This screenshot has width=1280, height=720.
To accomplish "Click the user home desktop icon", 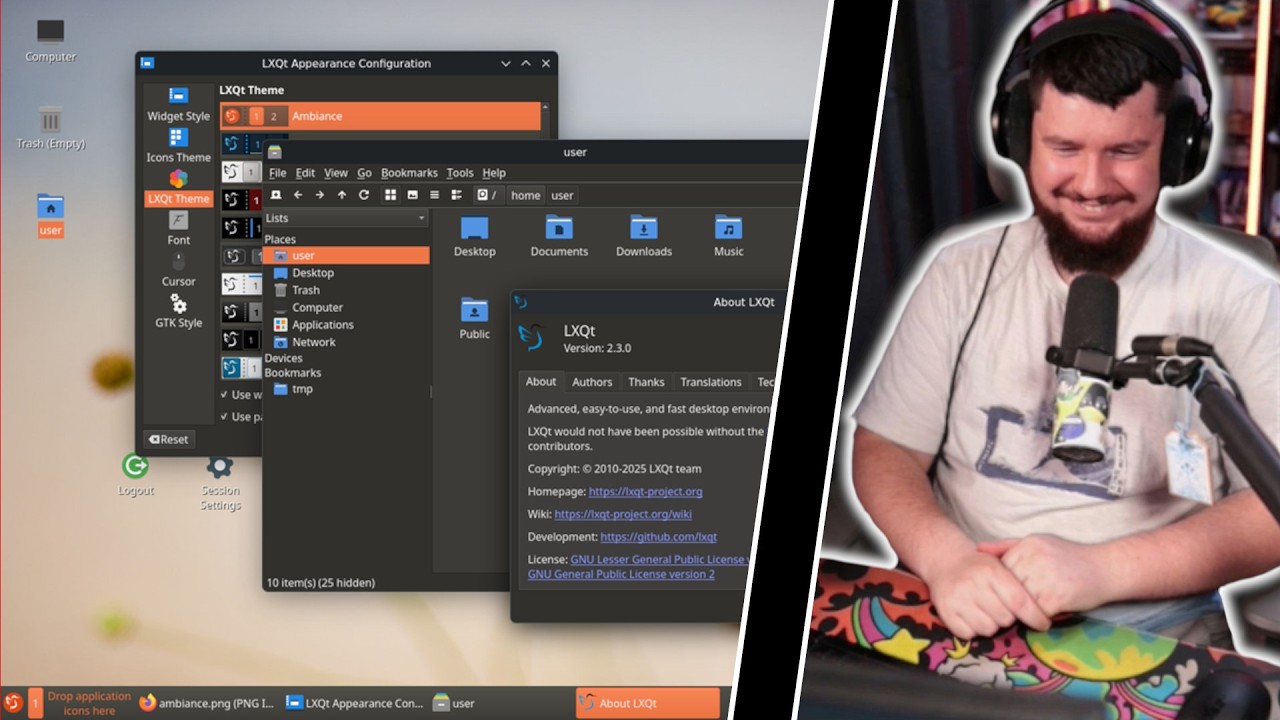I will [50, 215].
